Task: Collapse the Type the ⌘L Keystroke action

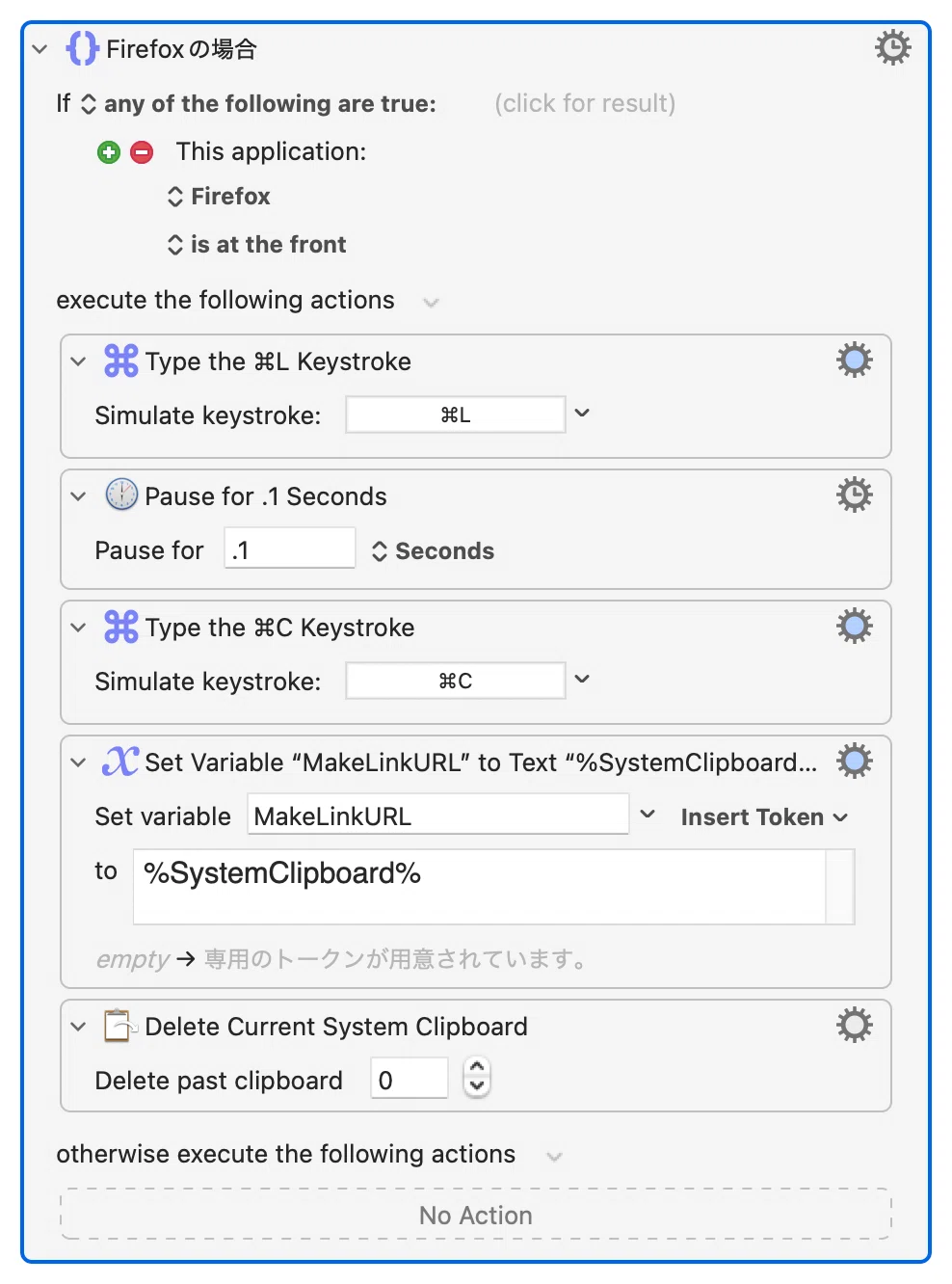Action: coord(78,361)
